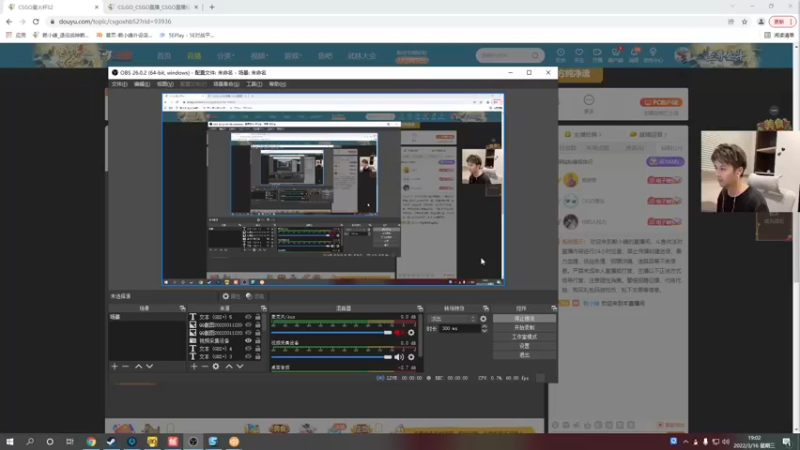
Task: Bookmark this page with the star icon
Action: [744, 21]
